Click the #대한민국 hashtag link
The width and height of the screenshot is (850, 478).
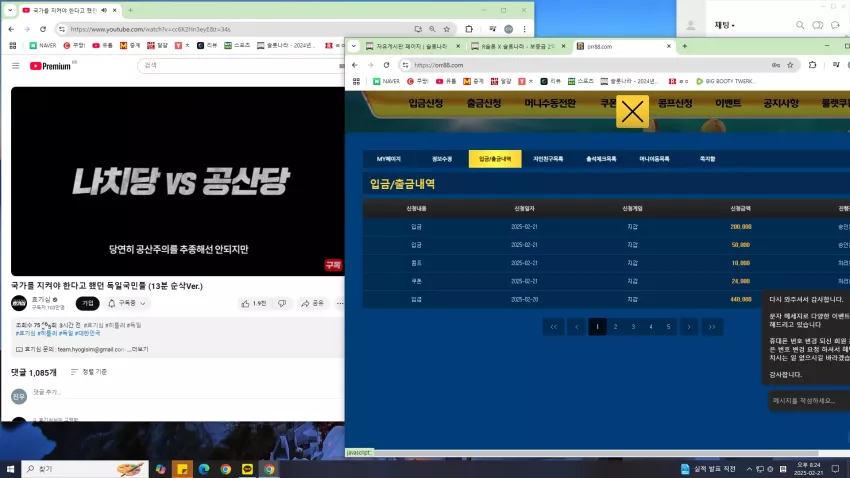click(x=87, y=333)
